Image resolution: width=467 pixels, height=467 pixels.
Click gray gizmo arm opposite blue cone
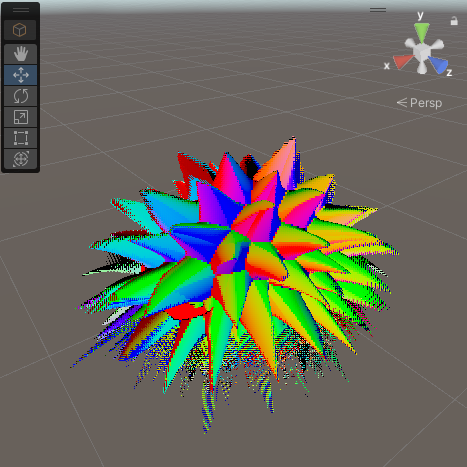410,44
